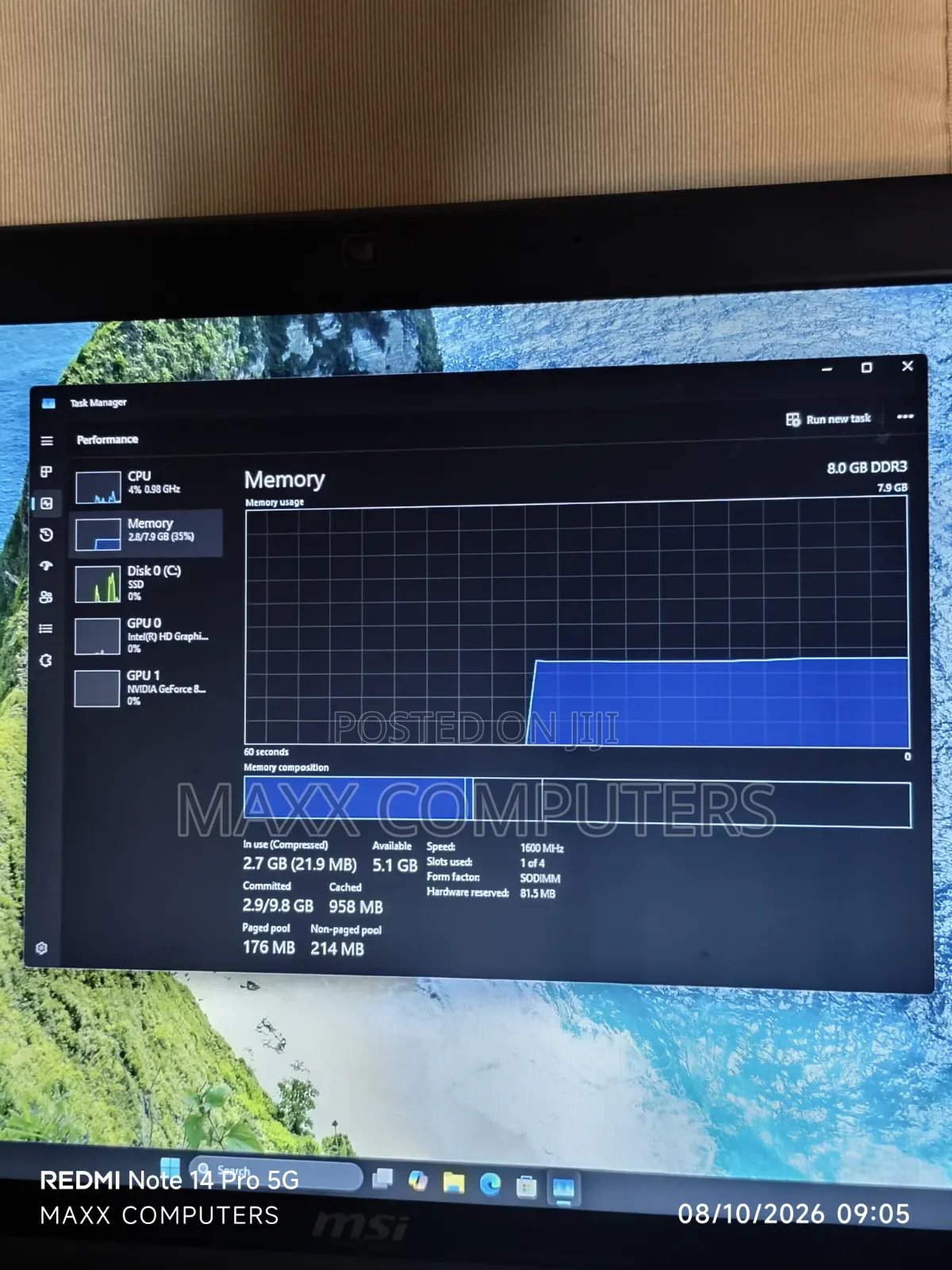The image size is (952, 1270).
Task: Open the Users sidebar icon
Action: (x=46, y=597)
